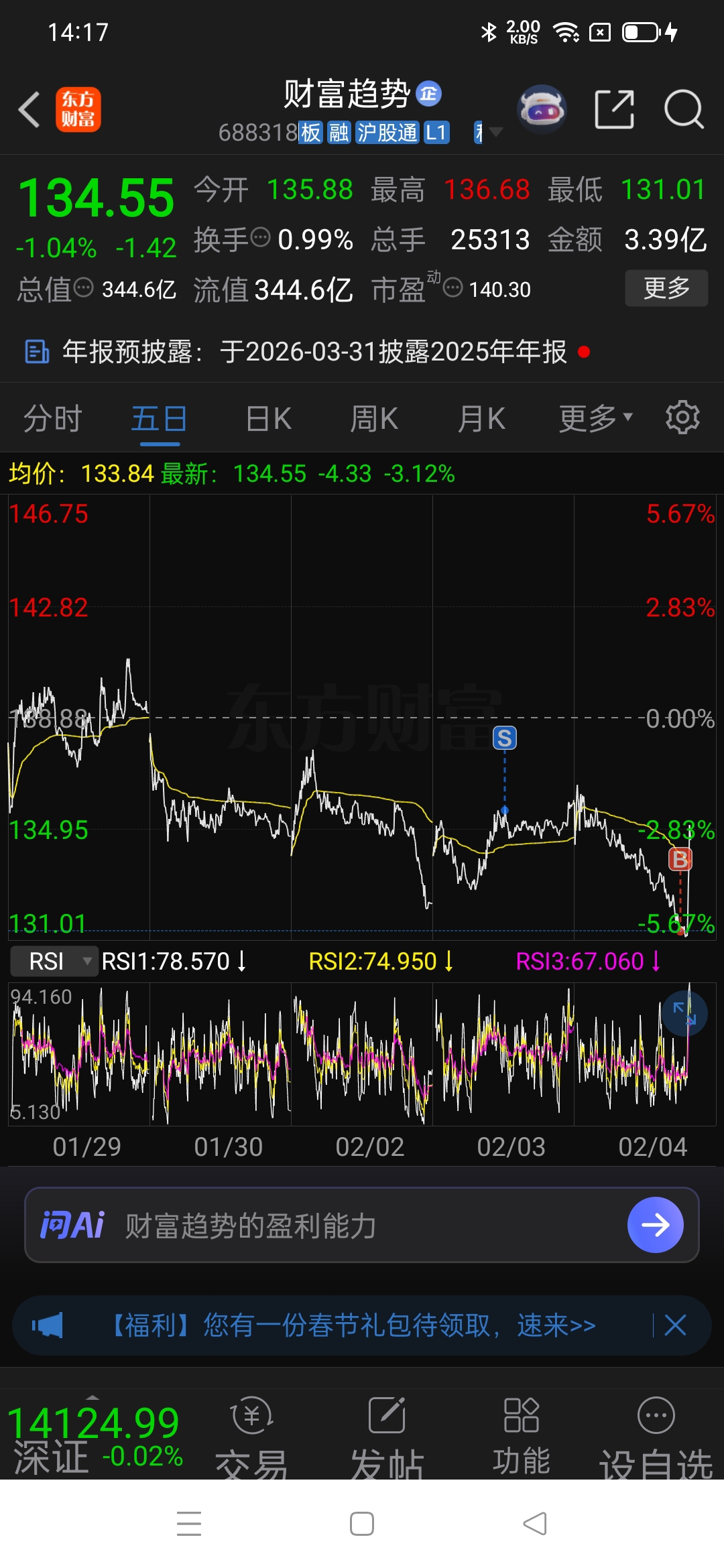The height and width of the screenshot is (1568, 724).
Task: Tap the 沪股通 tag
Action: click(387, 132)
